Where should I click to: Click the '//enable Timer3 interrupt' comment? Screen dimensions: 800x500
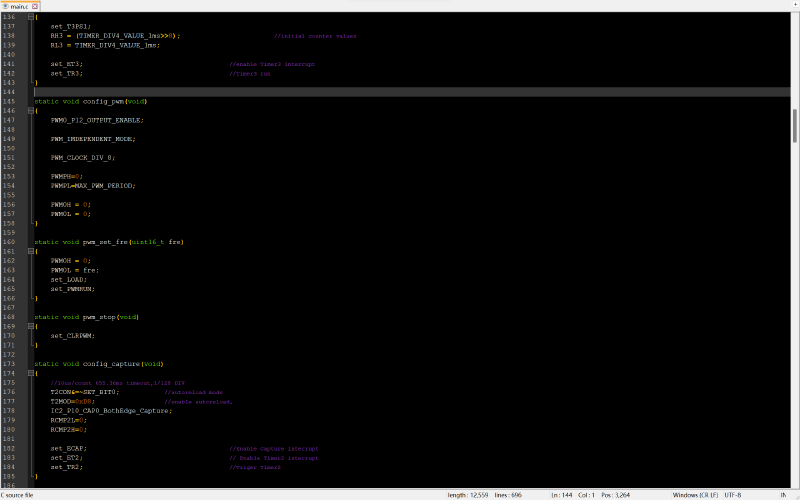point(272,64)
